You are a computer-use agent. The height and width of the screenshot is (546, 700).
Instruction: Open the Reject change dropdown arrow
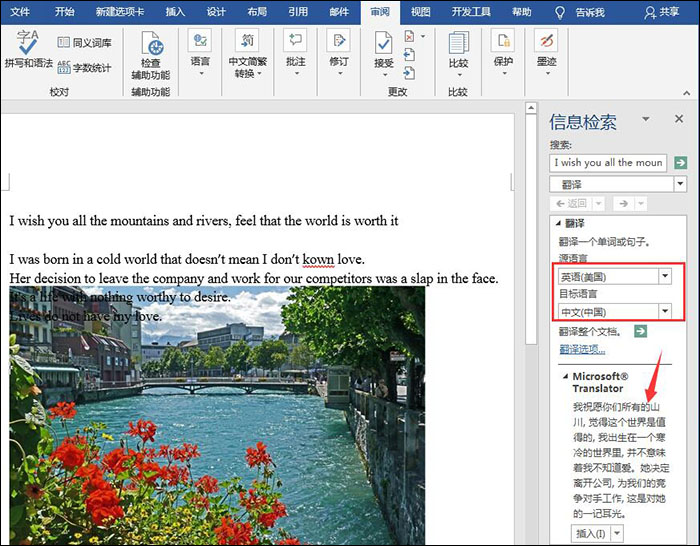click(423, 36)
